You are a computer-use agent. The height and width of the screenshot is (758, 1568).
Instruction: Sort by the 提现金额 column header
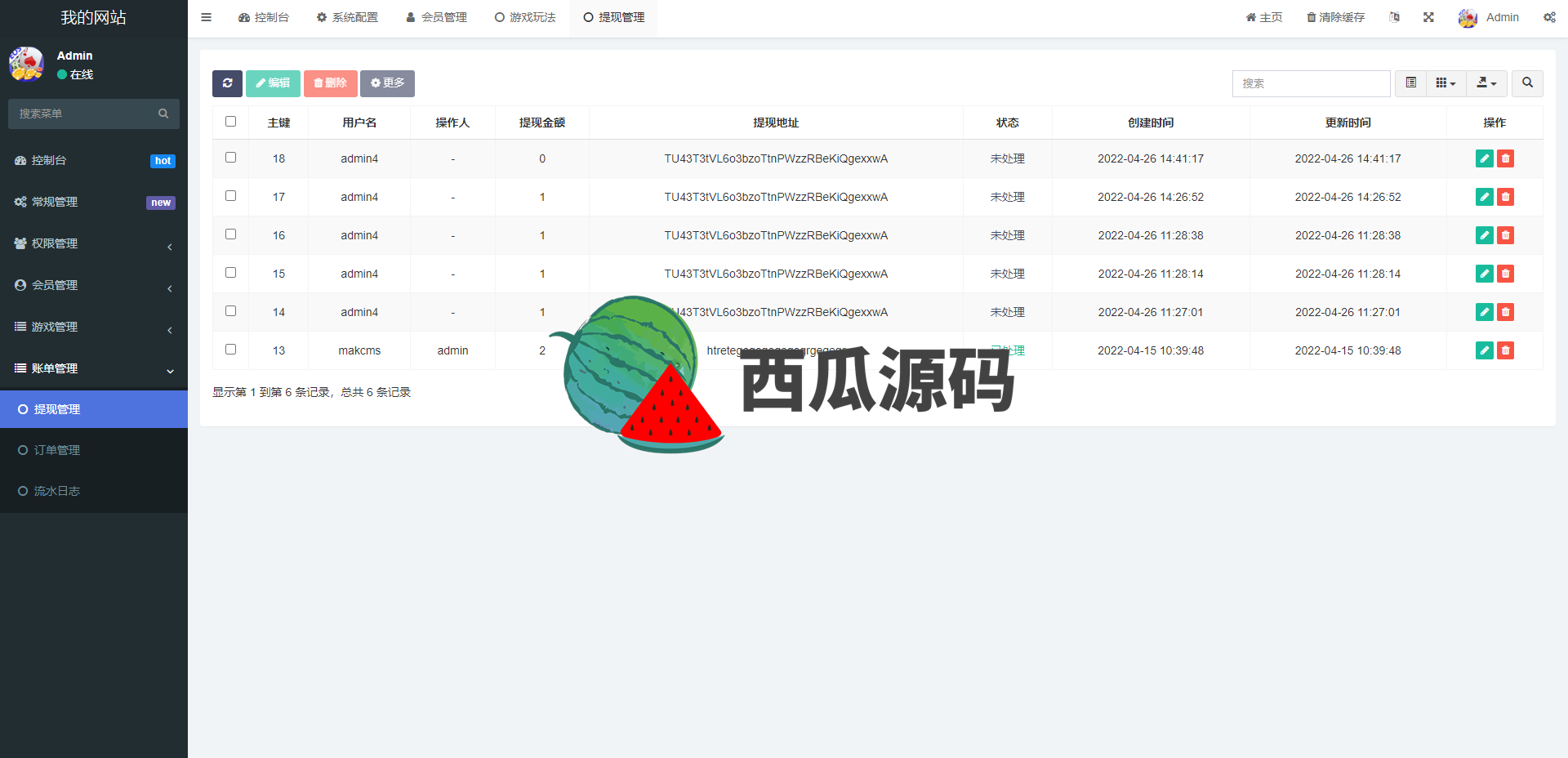542,123
